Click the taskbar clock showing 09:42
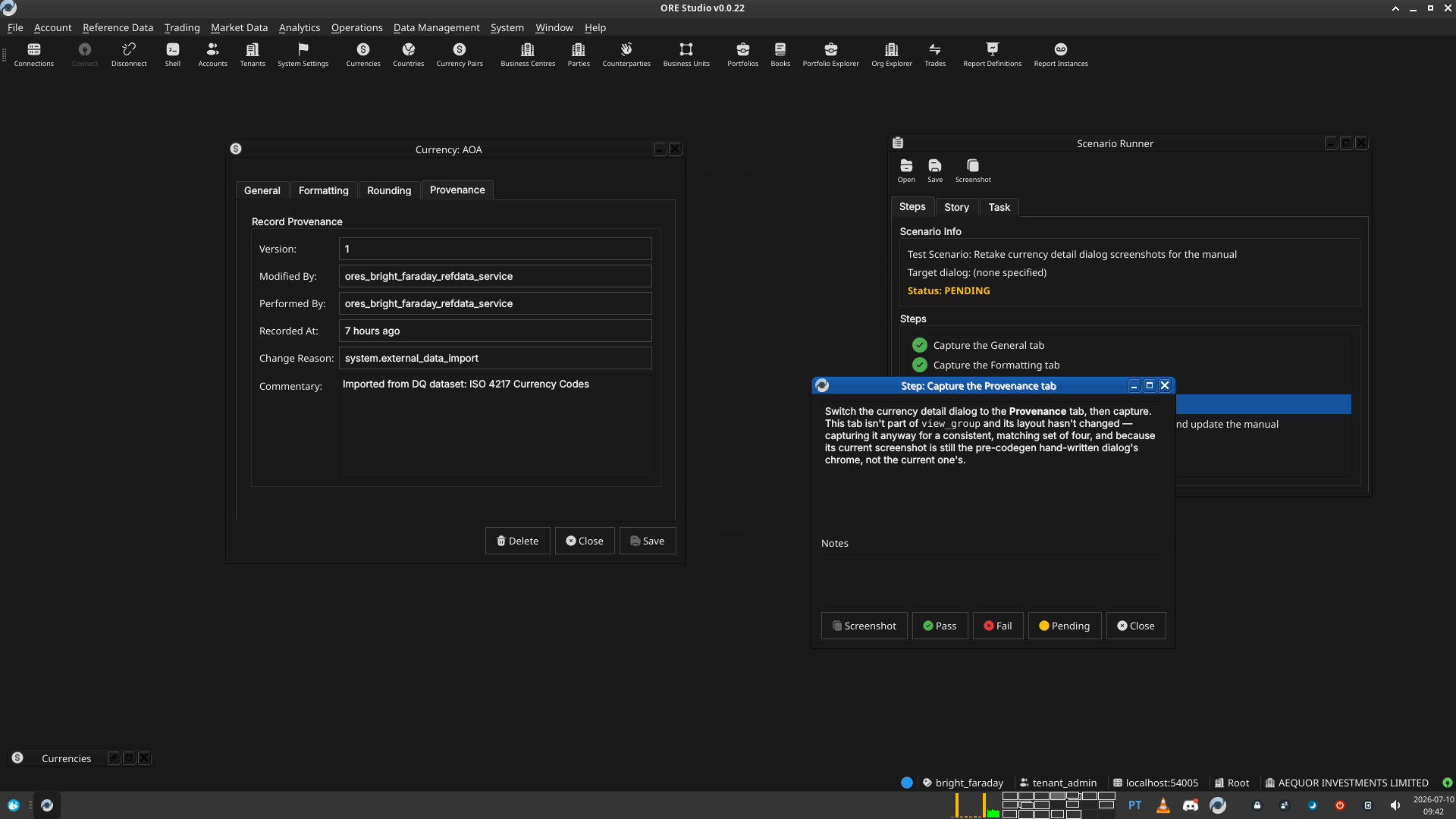Screen dimensions: 1456x819 [1433, 805]
